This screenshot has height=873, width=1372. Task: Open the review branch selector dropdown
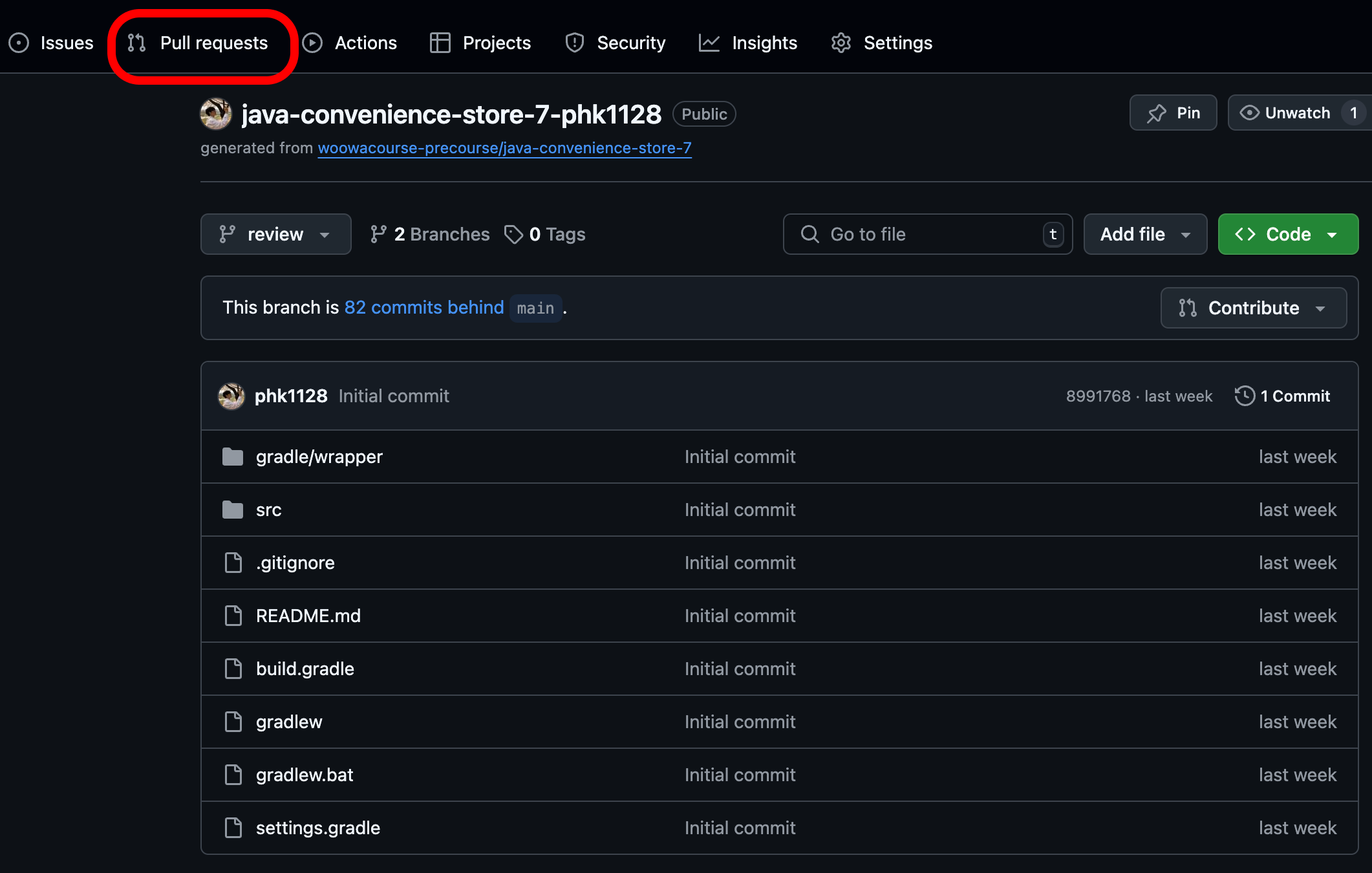coord(275,234)
